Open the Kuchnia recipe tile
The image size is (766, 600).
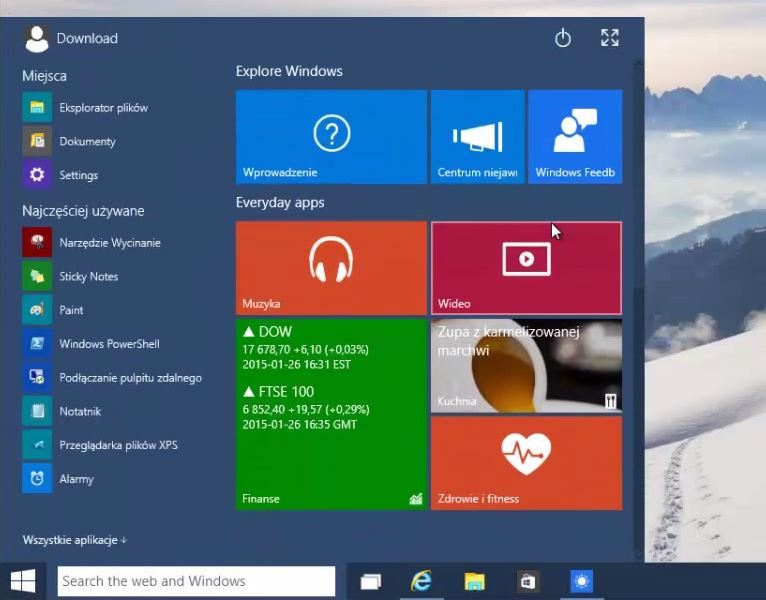pyautogui.click(x=526, y=365)
